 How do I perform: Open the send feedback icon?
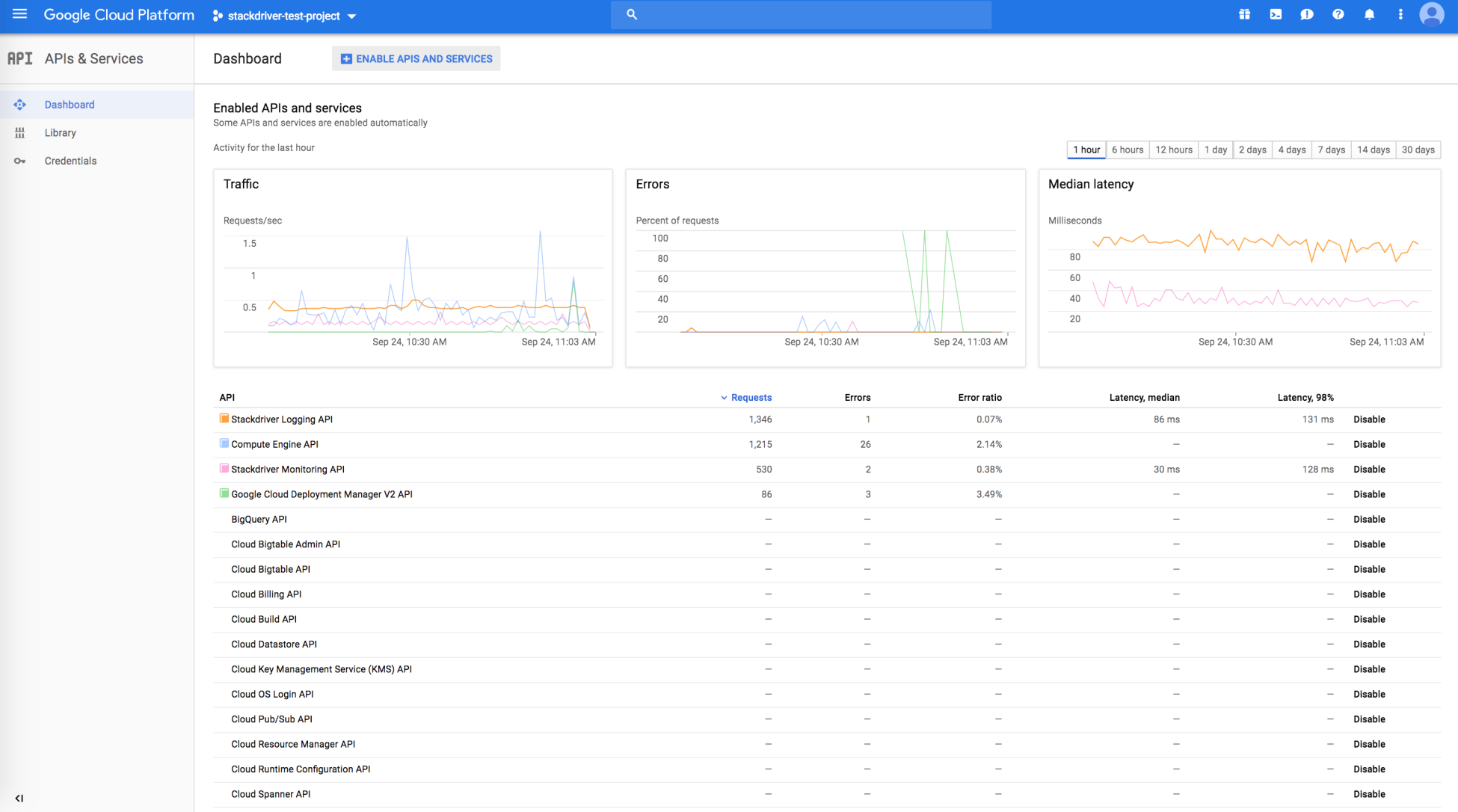(x=1307, y=14)
